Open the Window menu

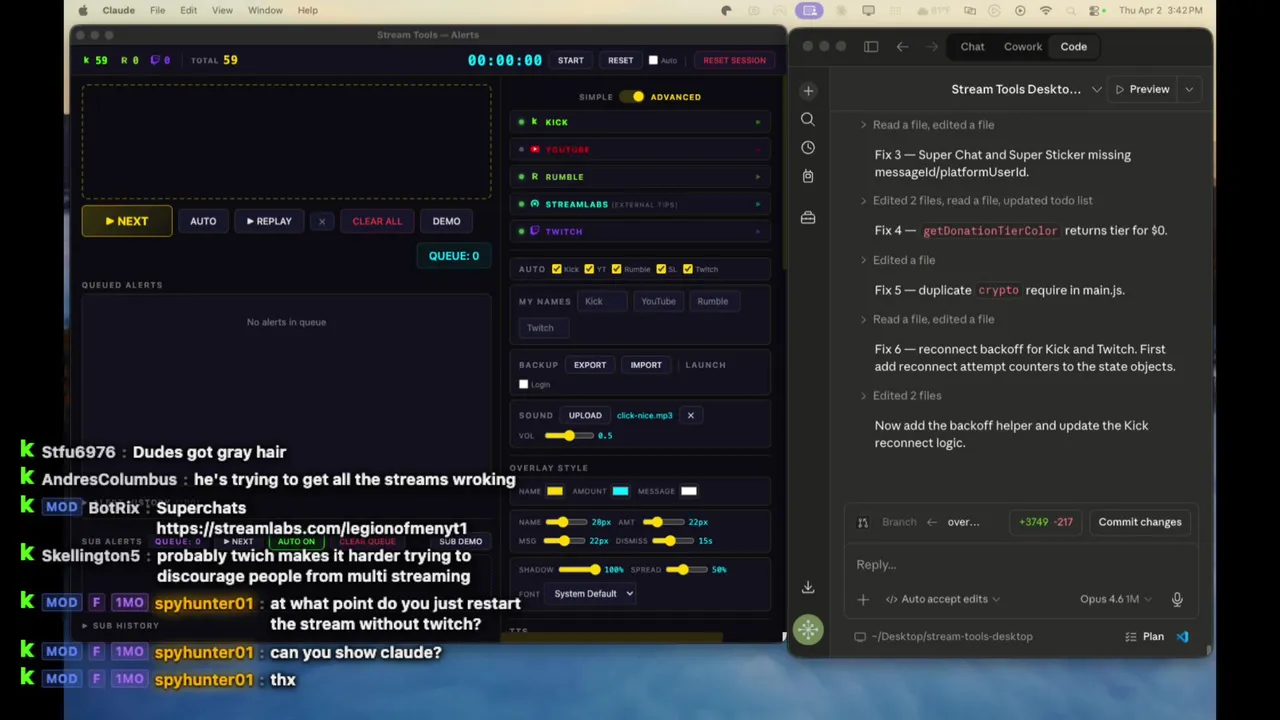point(265,10)
